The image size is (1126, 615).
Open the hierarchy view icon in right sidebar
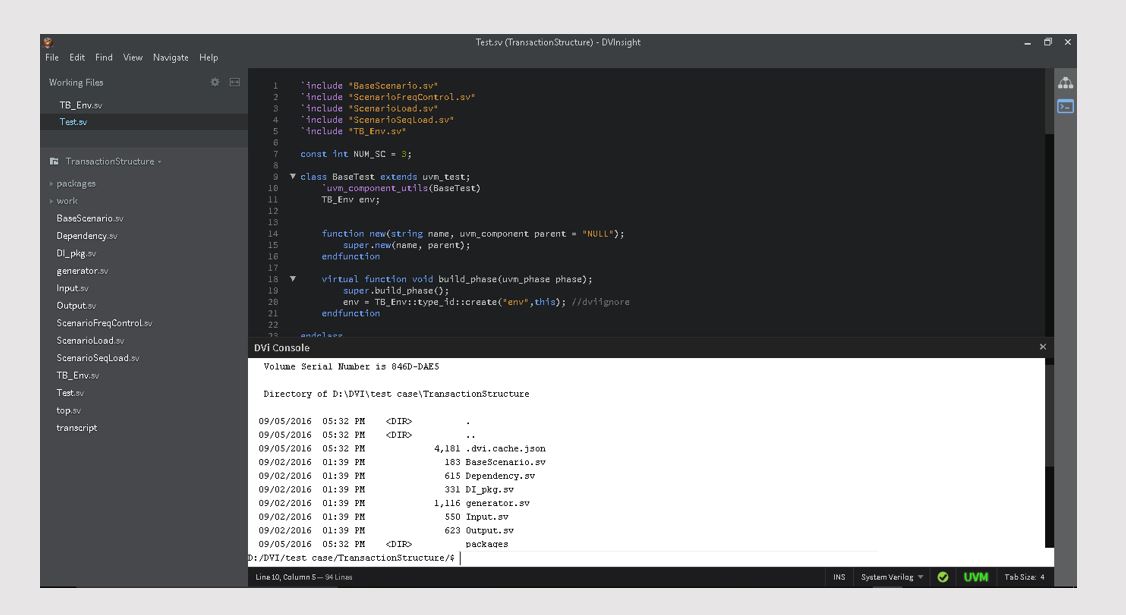pos(1066,83)
